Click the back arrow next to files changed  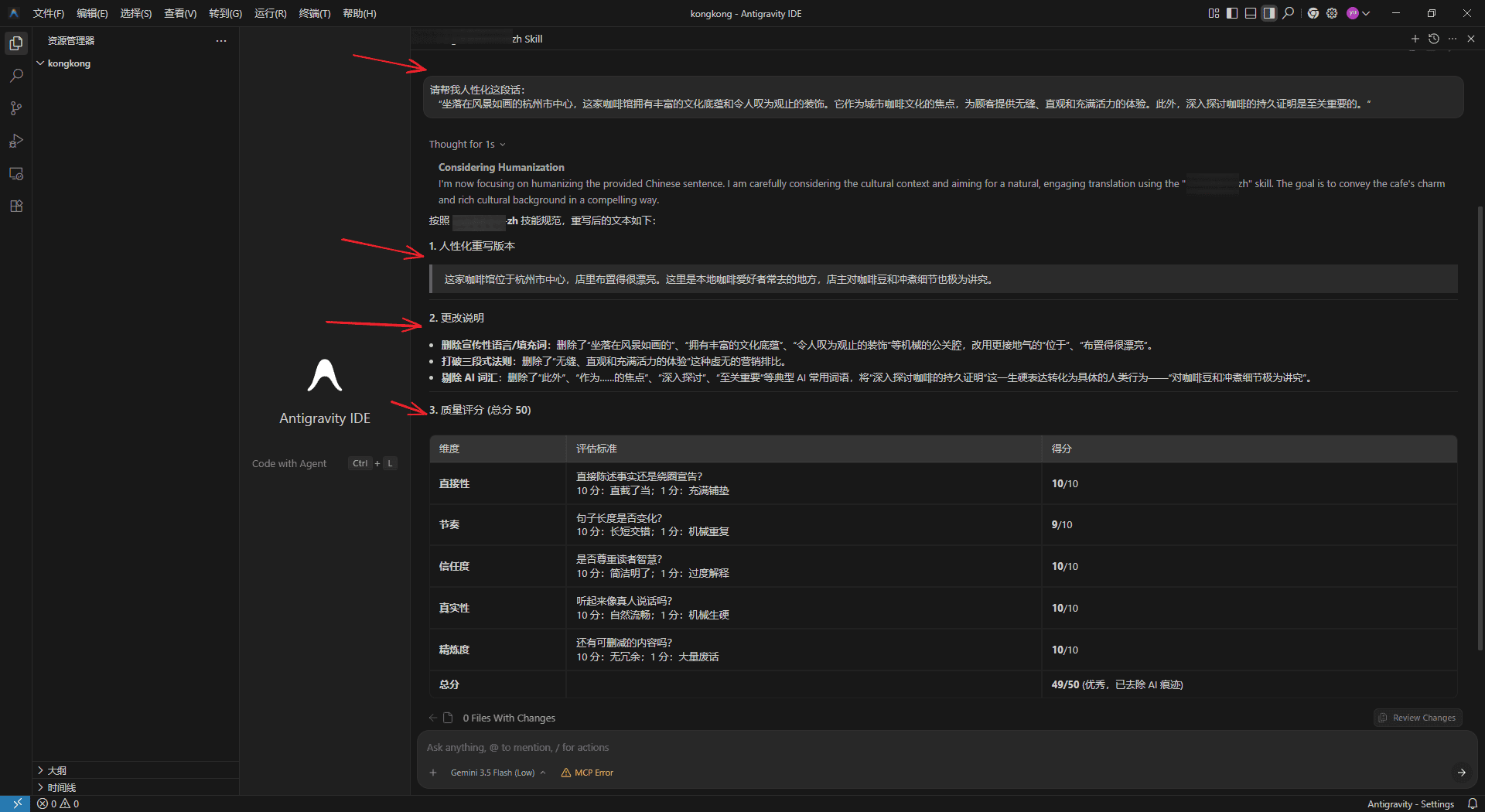point(433,718)
